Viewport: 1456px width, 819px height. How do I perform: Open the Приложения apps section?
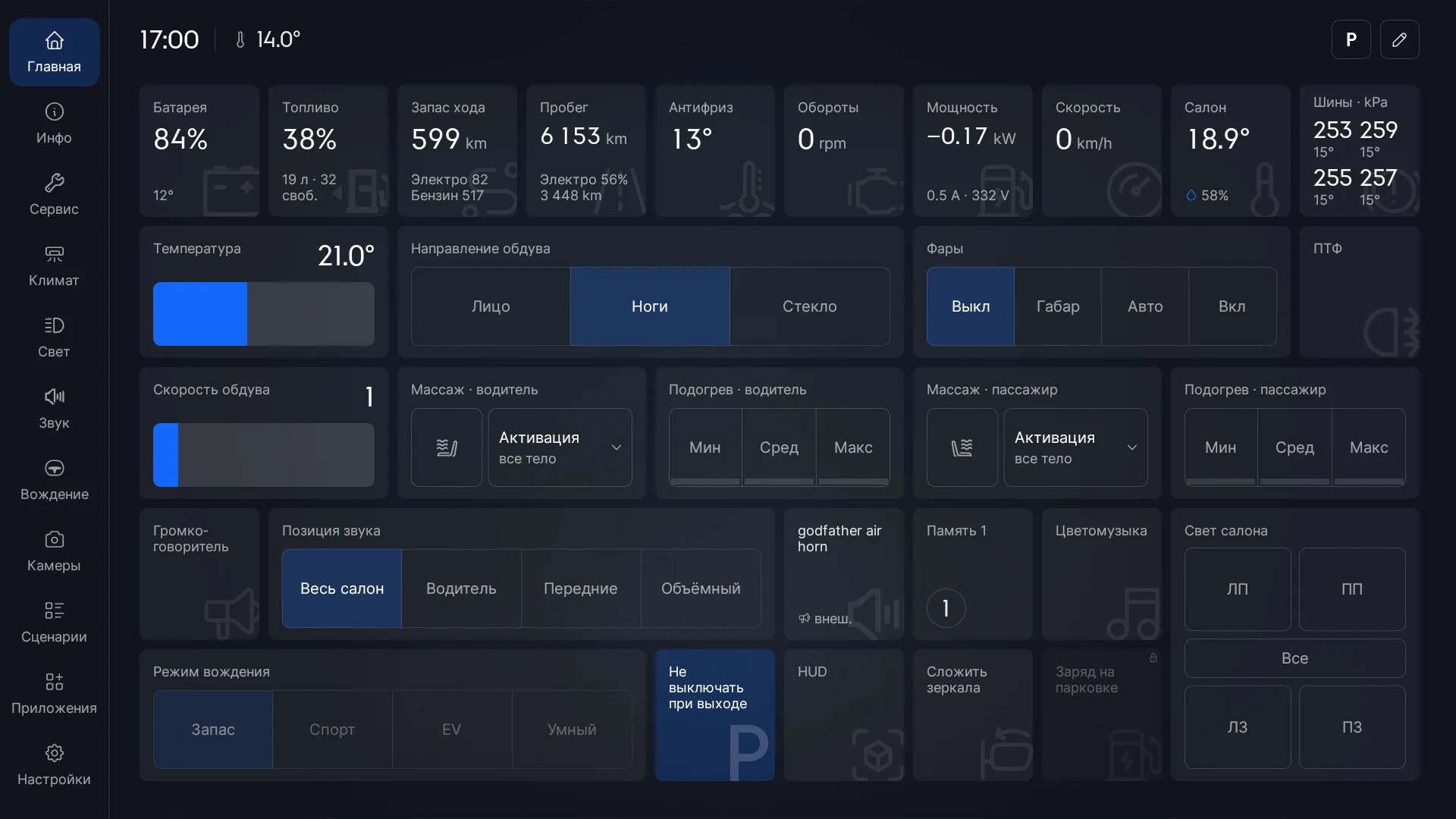coord(54,694)
